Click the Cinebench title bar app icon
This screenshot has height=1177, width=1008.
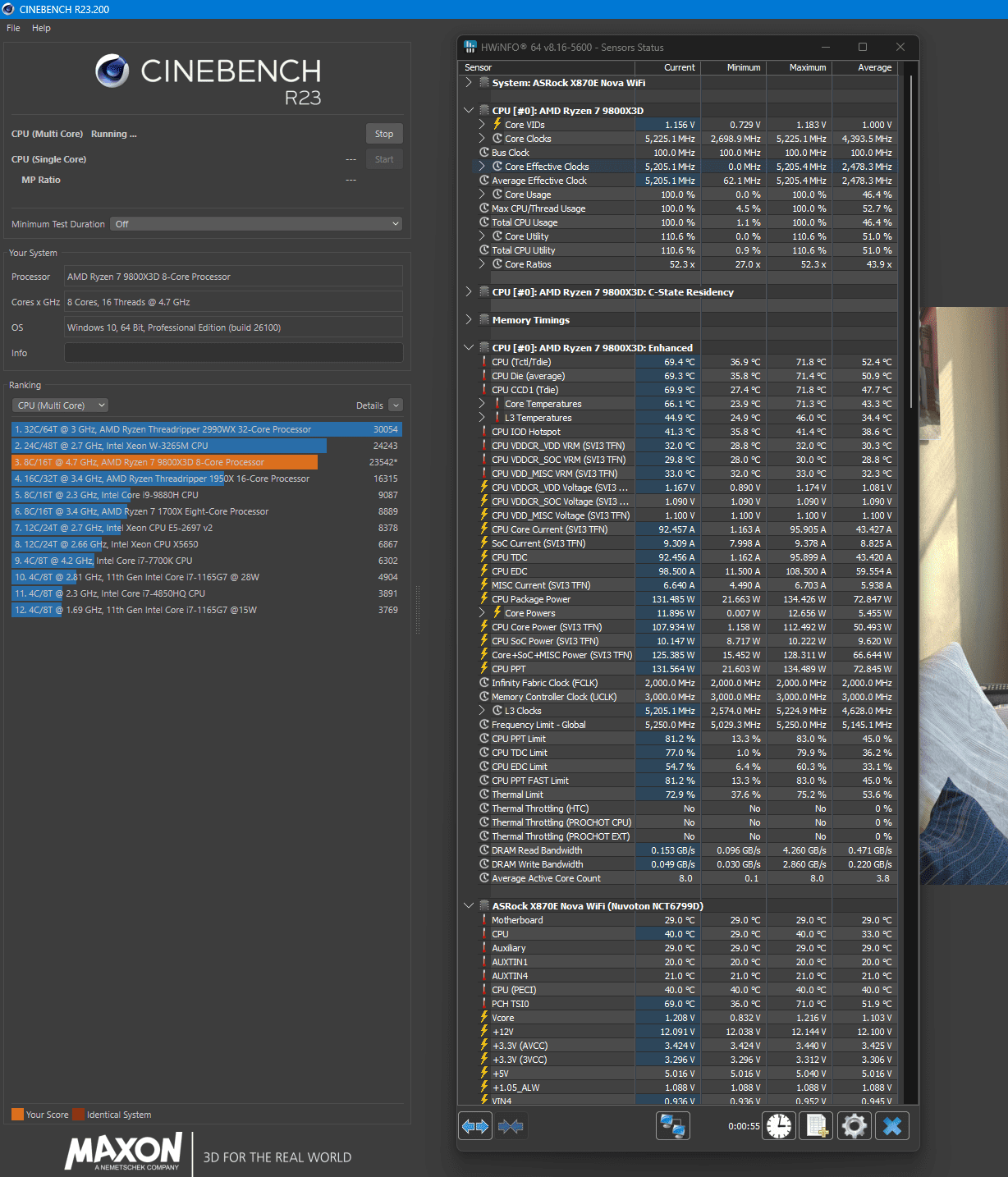(x=8, y=9)
